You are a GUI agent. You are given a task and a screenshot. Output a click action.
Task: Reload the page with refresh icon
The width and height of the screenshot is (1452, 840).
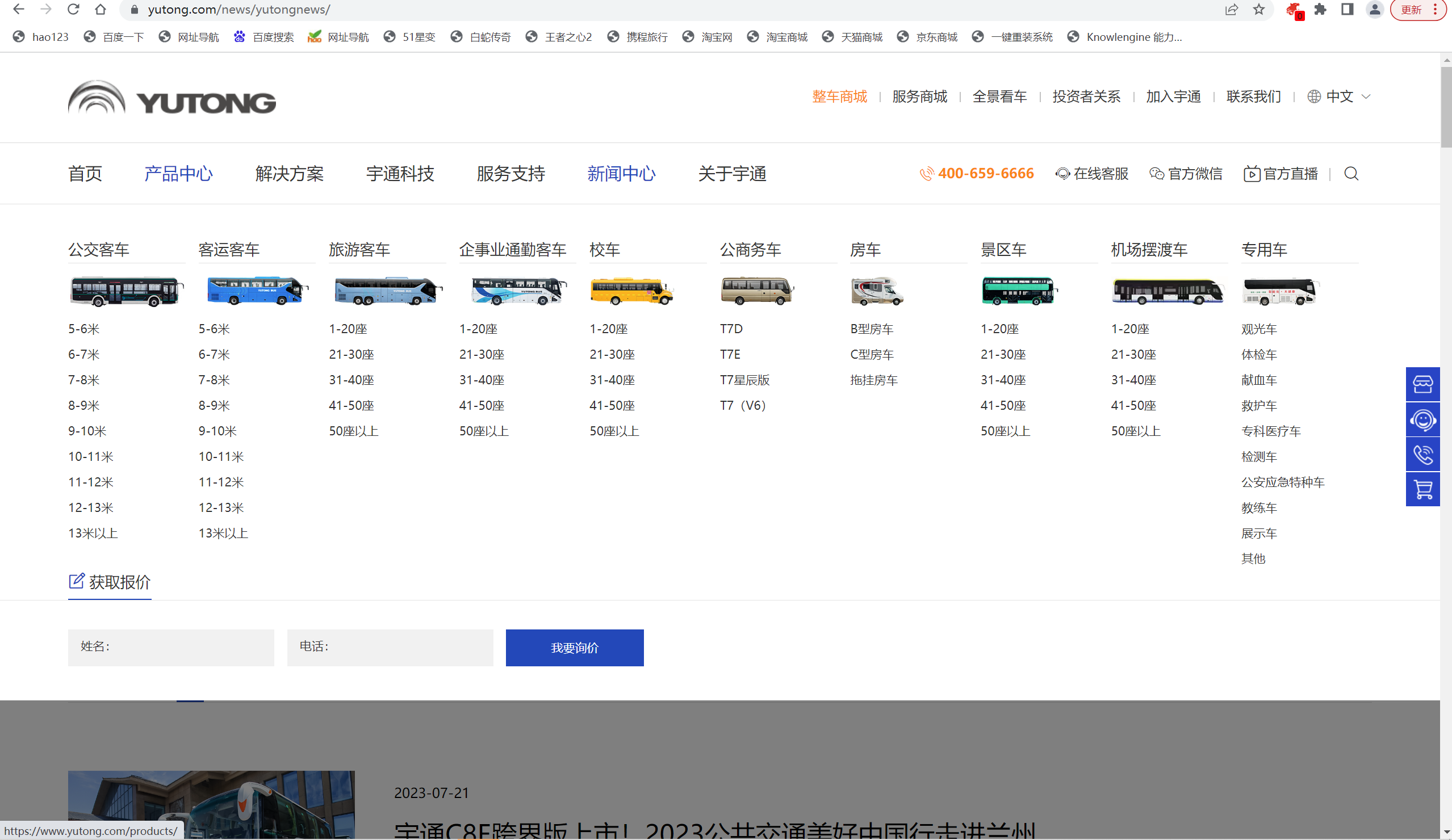(73, 9)
